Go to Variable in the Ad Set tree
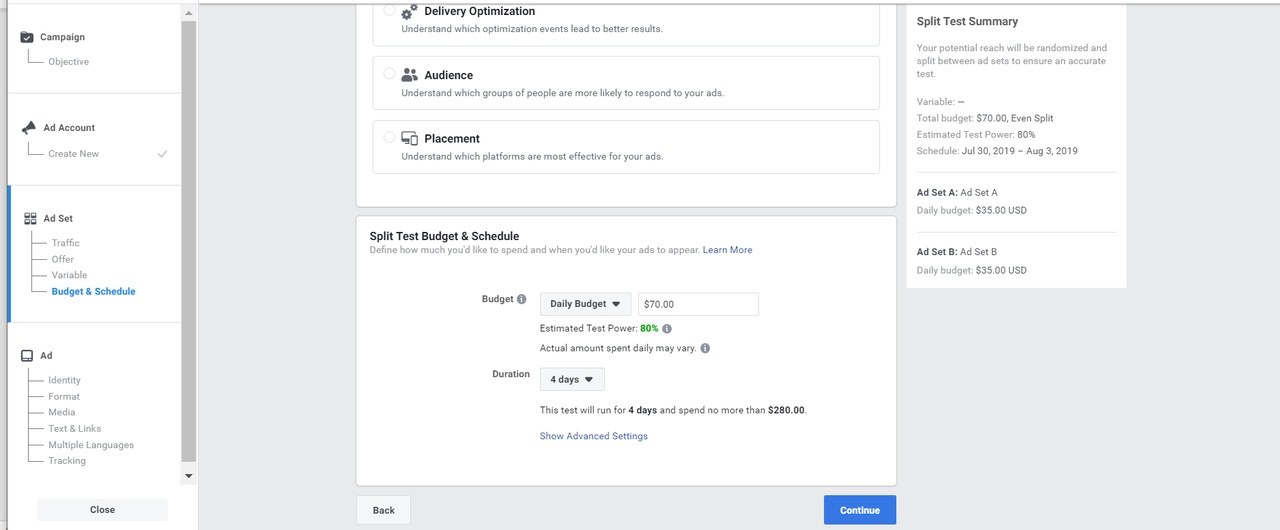Viewport: 1280px width, 530px height. [x=69, y=275]
